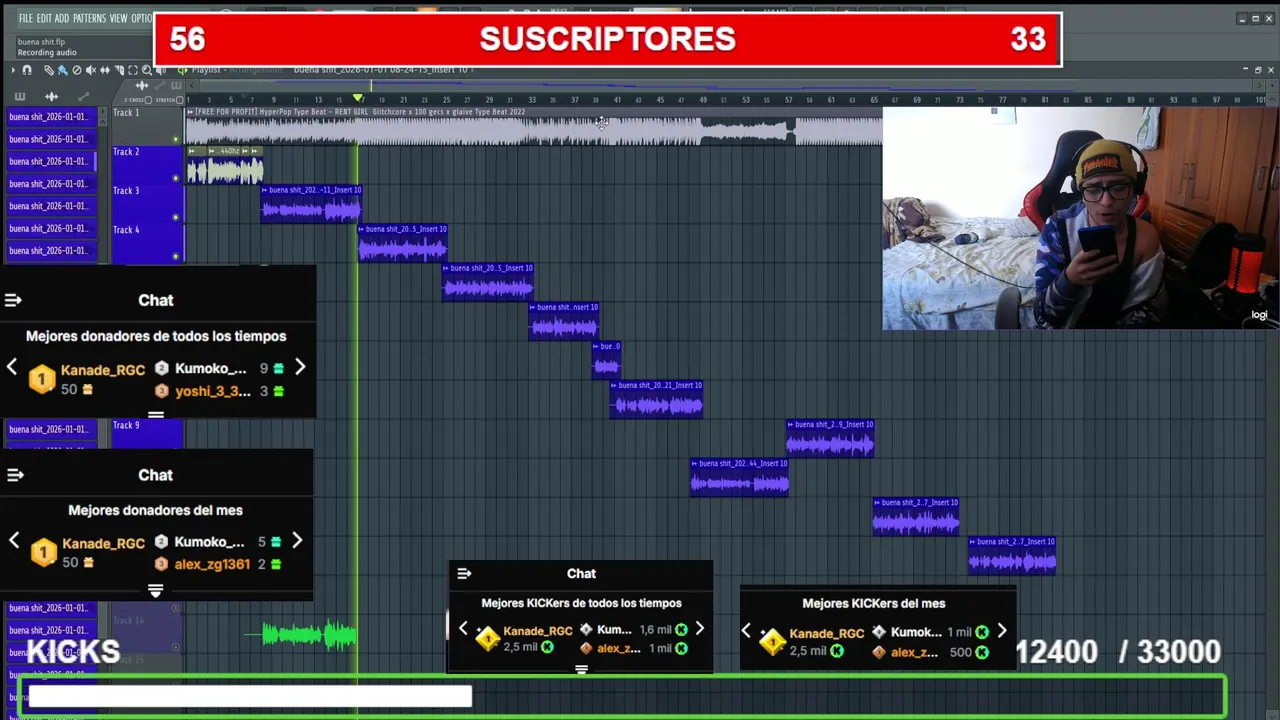Select the Zoom magnifier tool
The width and height of the screenshot is (1280, 720).
[x=147, y=70]
